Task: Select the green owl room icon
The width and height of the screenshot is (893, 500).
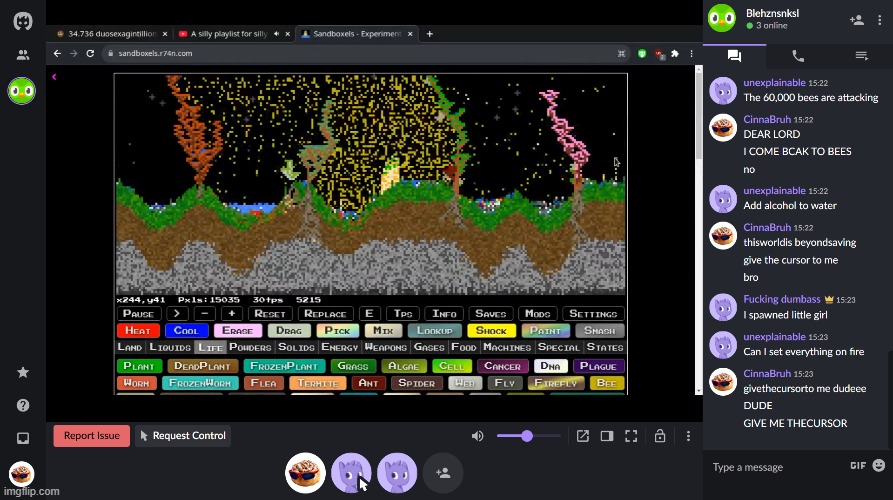Action: click(x=22, y=91)
